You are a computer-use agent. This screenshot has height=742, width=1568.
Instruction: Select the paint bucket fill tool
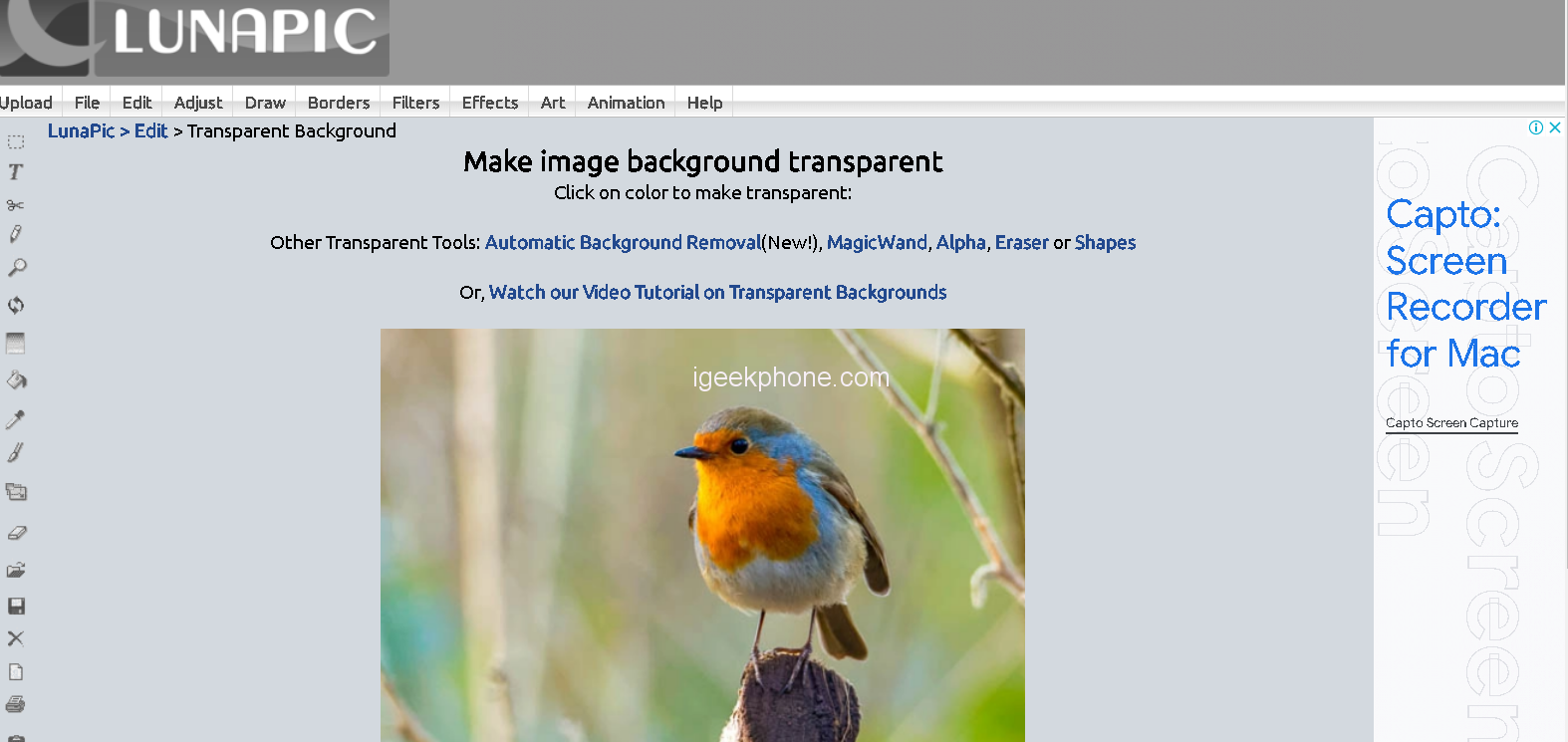click(17, 380)
